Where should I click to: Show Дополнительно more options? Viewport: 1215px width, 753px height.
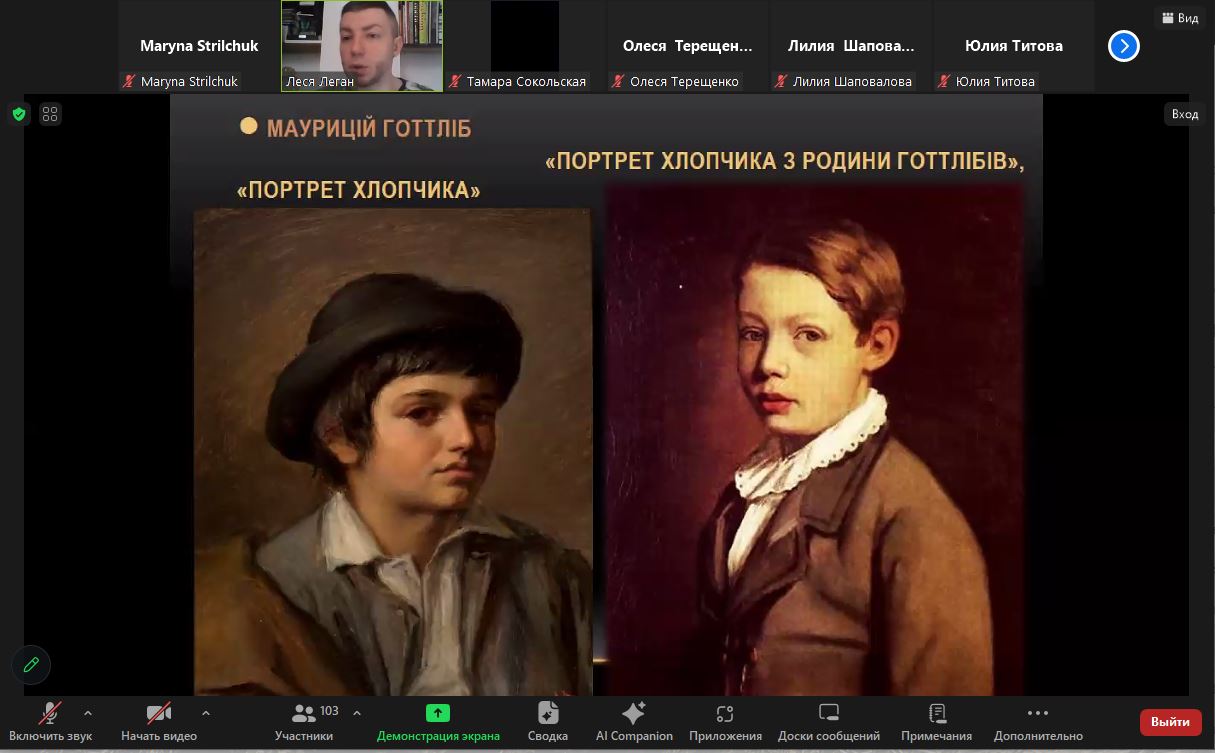(1038, 722)
